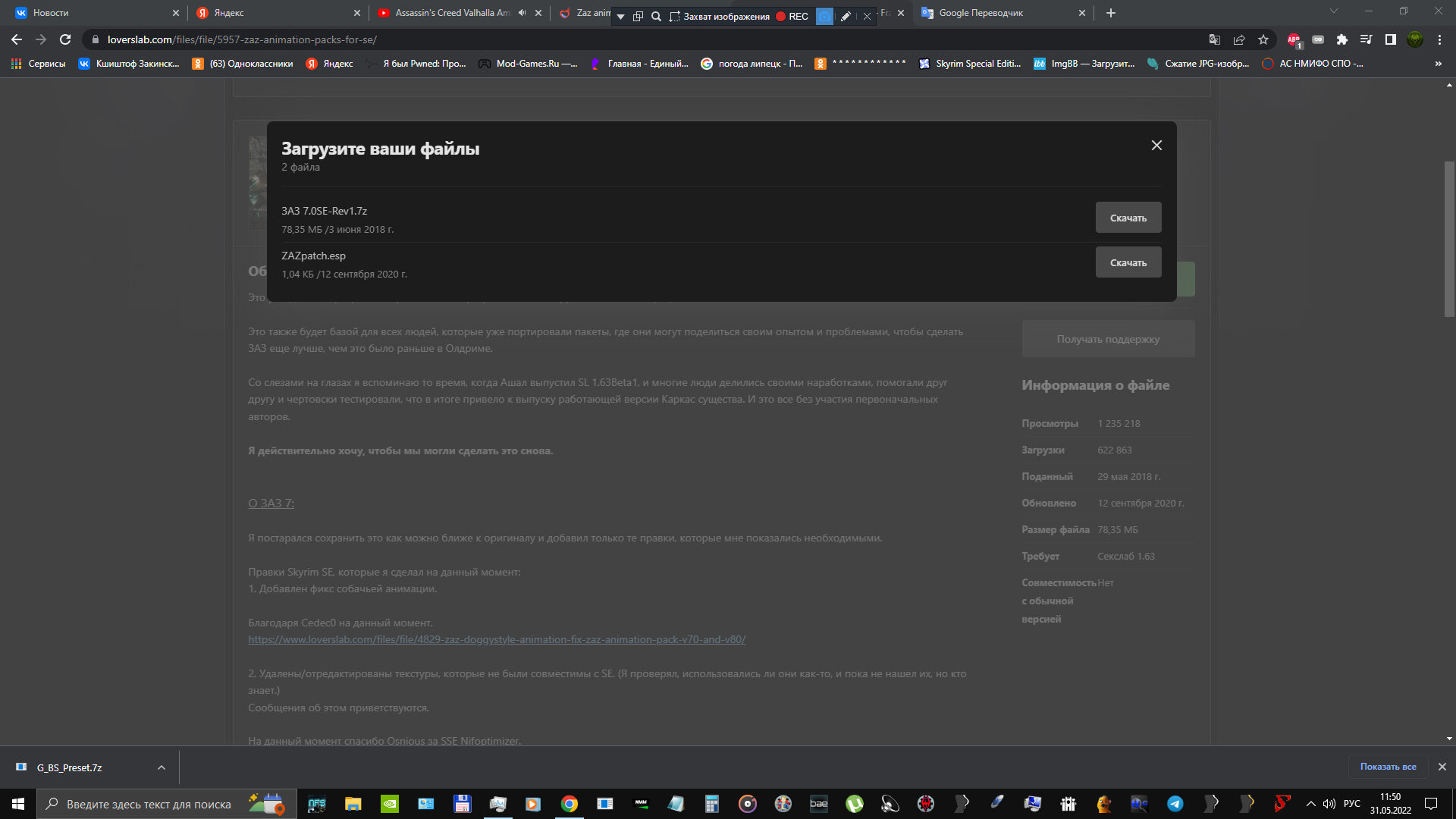This screenshot has height=819, width=1456.
Task: Open the tab search dropdown arrow
Action: (1333, 11)
